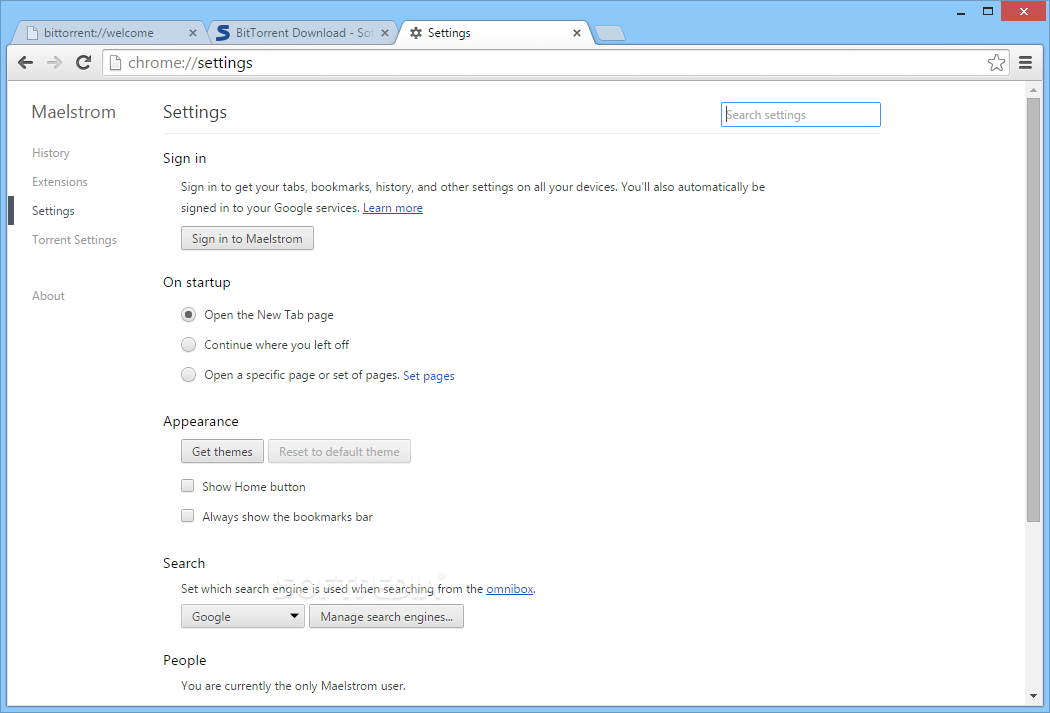Click the scrollbar down arrow
The height and width of the screenshot is (713, 1050).
(x=1033, y=696)
